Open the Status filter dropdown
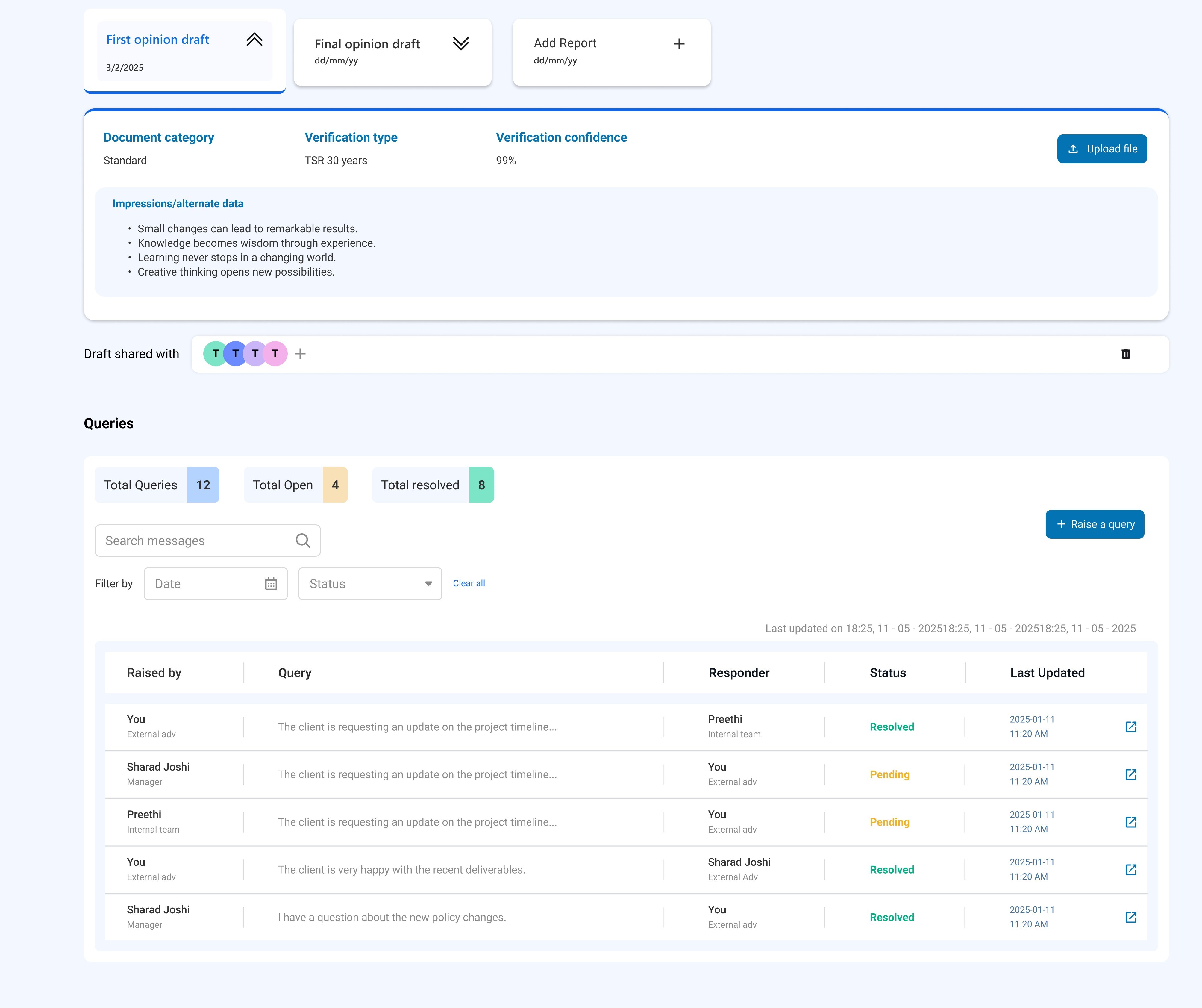The height and width of the screenshot is (1008, 1202). click(370, 584)
